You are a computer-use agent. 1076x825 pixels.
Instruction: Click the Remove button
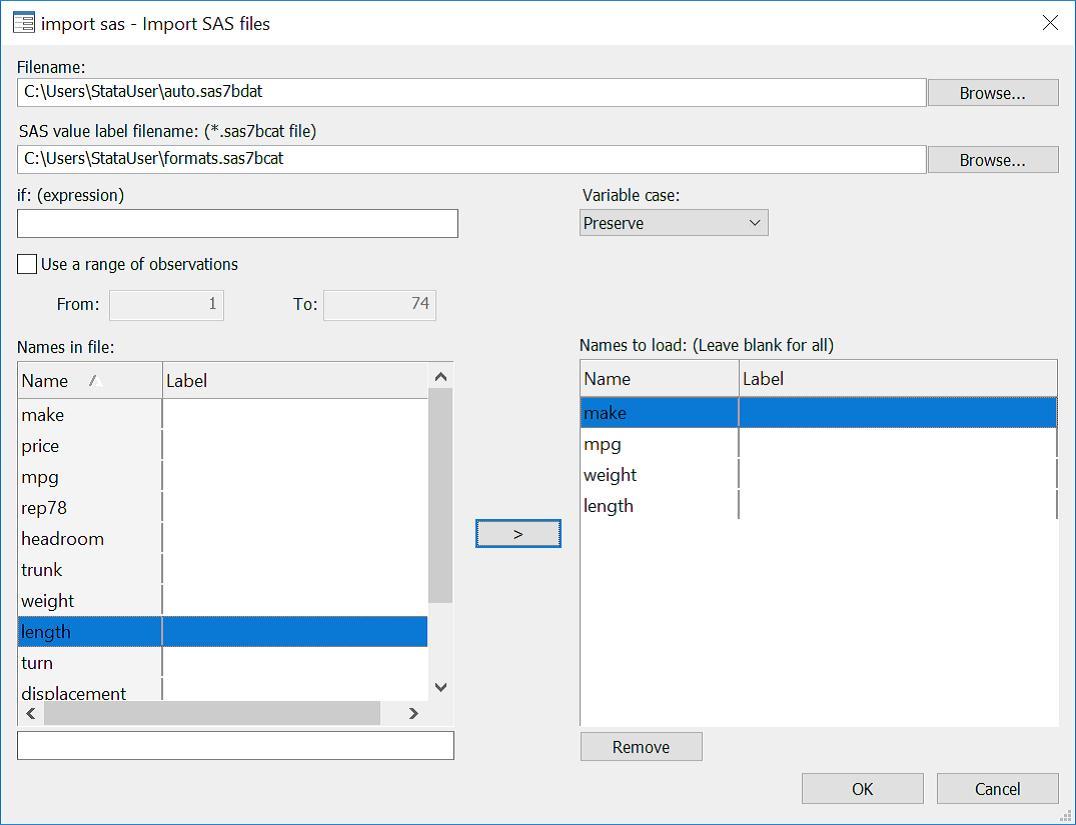pos(641,747)
